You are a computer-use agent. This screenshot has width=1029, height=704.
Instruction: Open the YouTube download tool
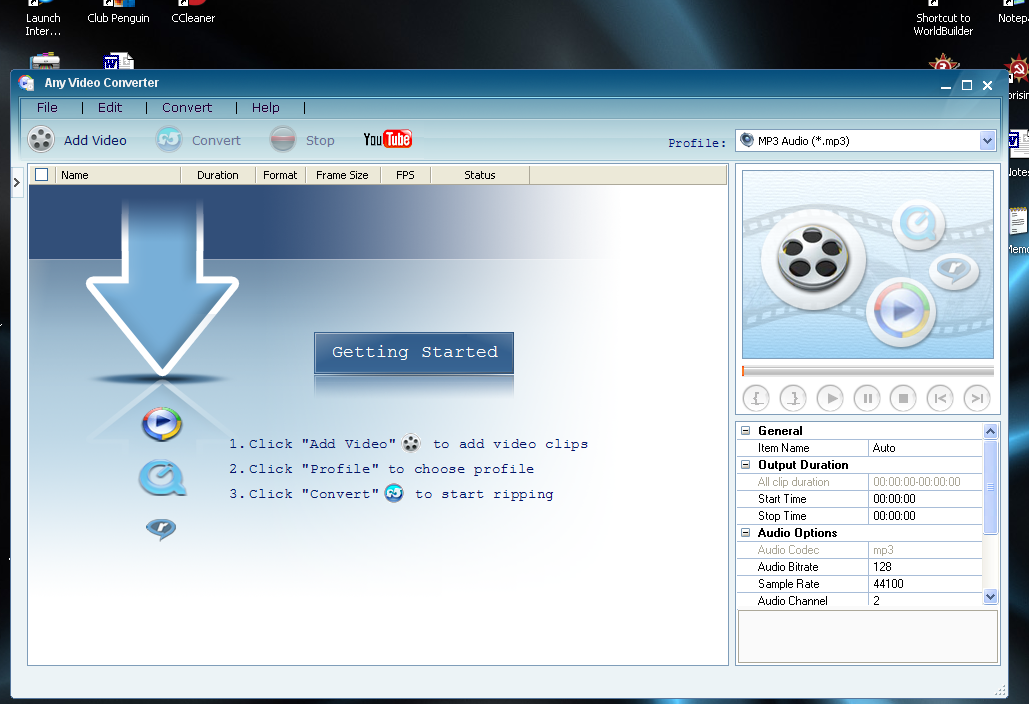pos(387,140)
